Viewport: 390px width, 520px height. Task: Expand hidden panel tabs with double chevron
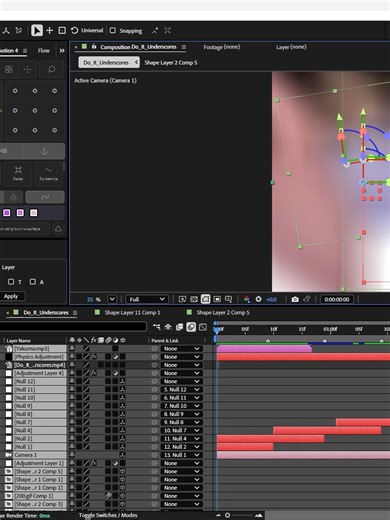coord(62,51)
